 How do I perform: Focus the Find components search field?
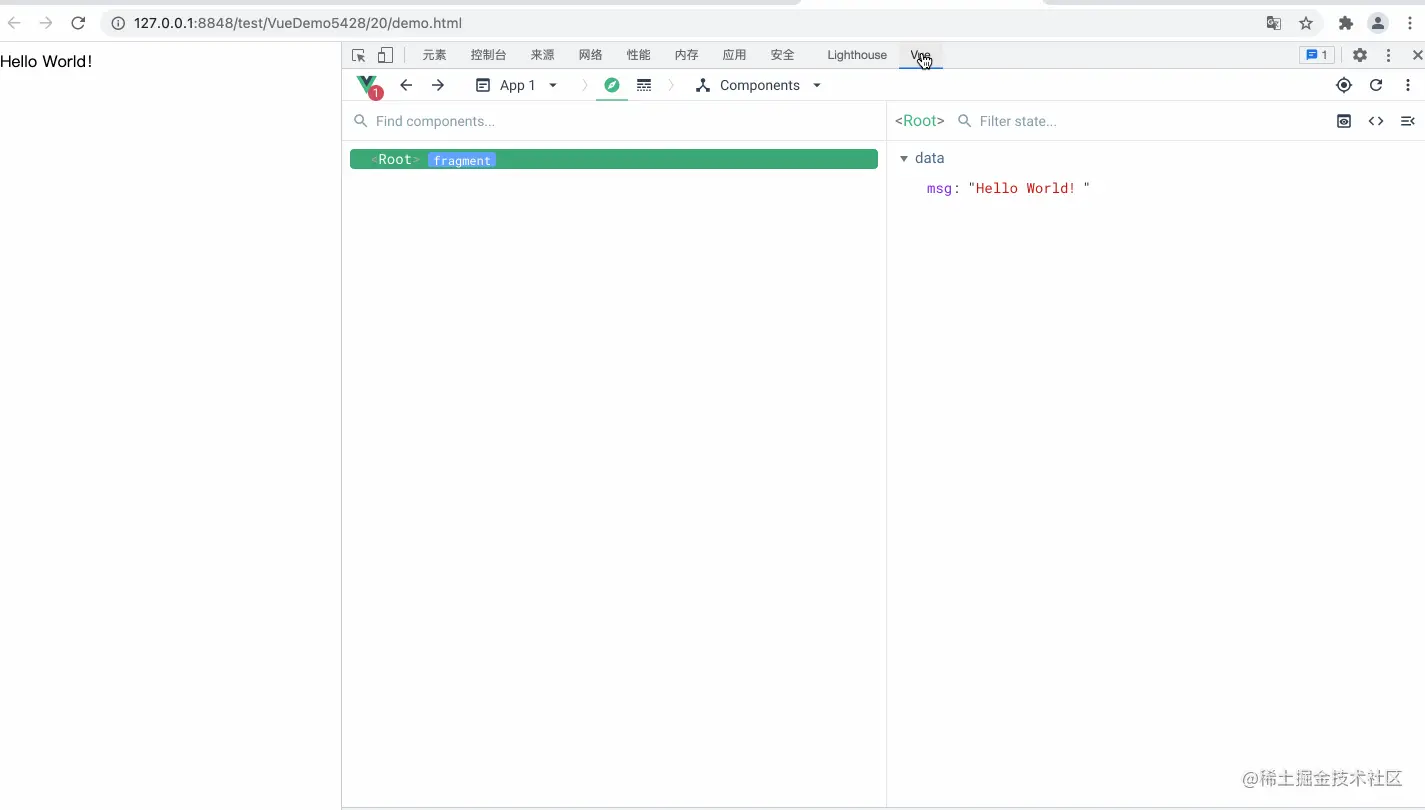(x=614, y=121)
